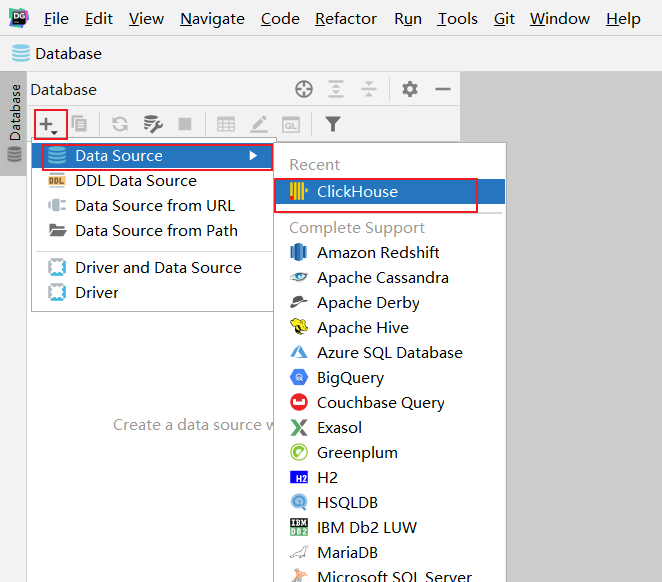Viewport: 662px width, 582px height.
Task: Click the Expand All icon
Action: tap(336, 89)
